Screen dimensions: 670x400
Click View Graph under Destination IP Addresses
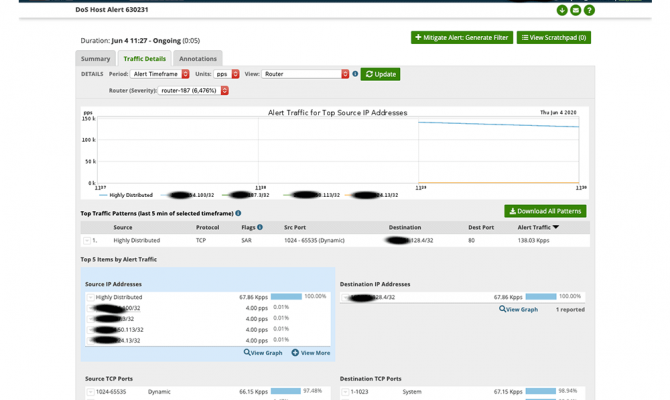click(518, 309)
